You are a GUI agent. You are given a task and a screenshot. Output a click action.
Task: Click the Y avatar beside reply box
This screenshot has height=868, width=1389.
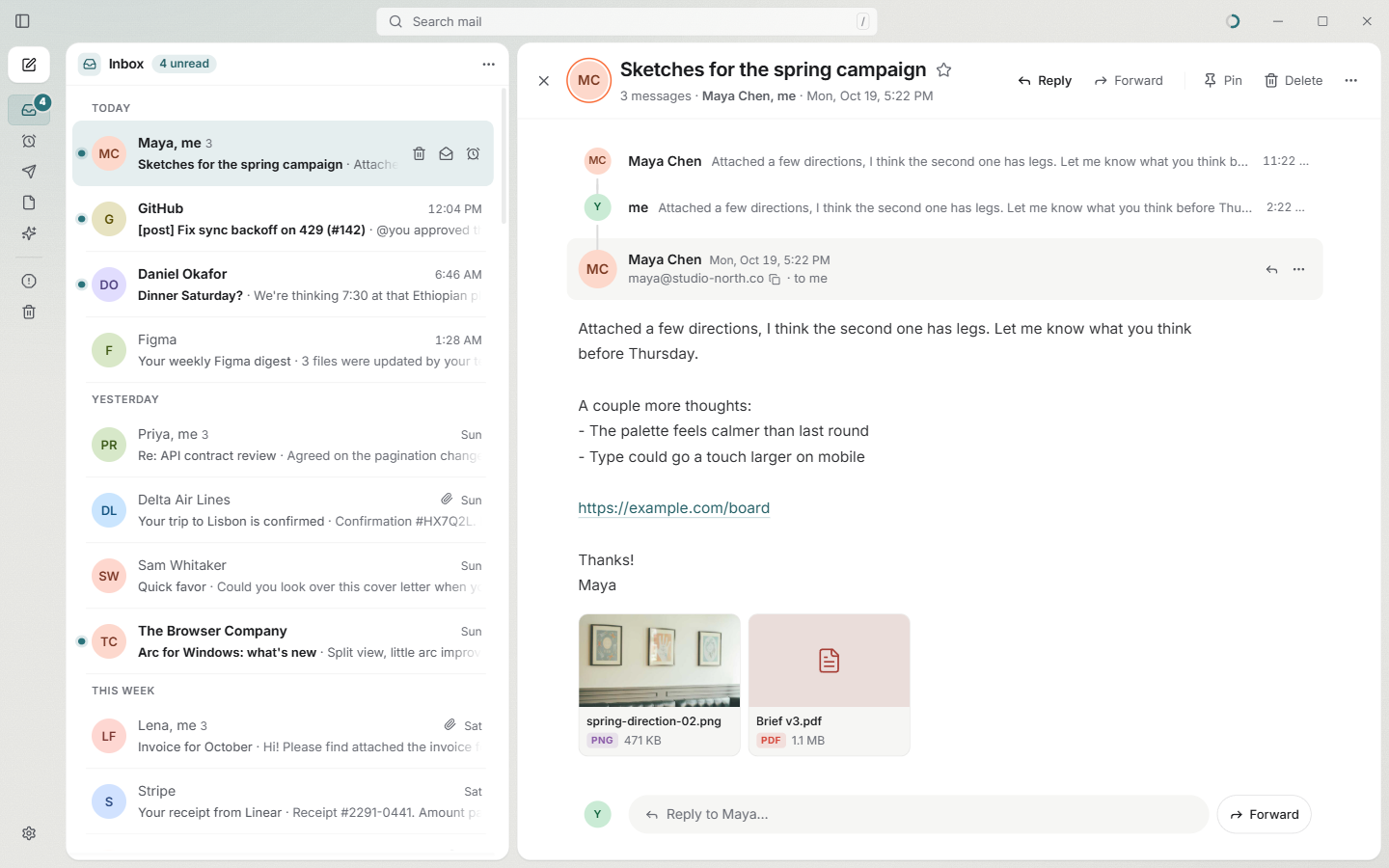click(598, 814)
